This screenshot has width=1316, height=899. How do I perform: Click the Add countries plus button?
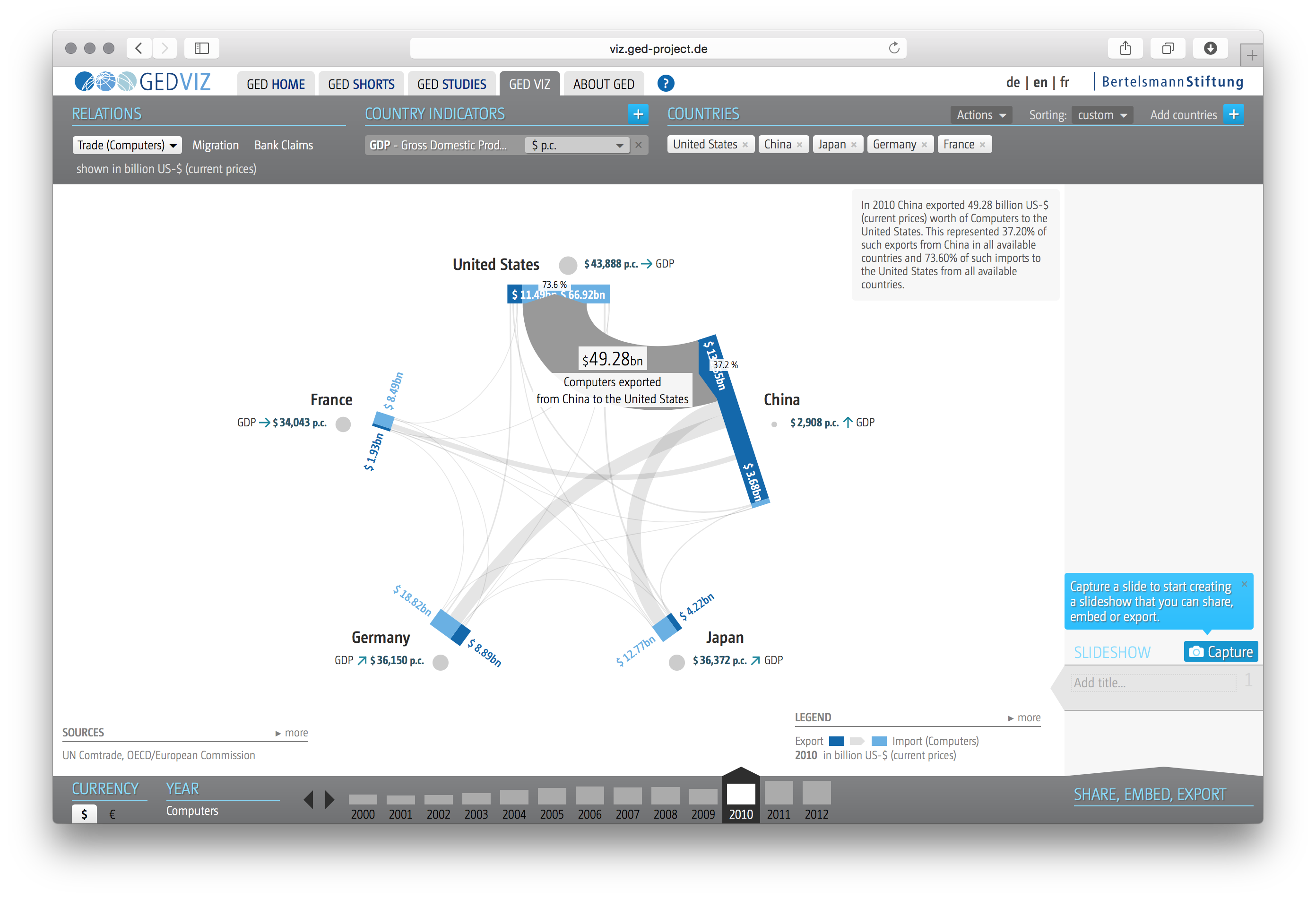[1233, 114]
